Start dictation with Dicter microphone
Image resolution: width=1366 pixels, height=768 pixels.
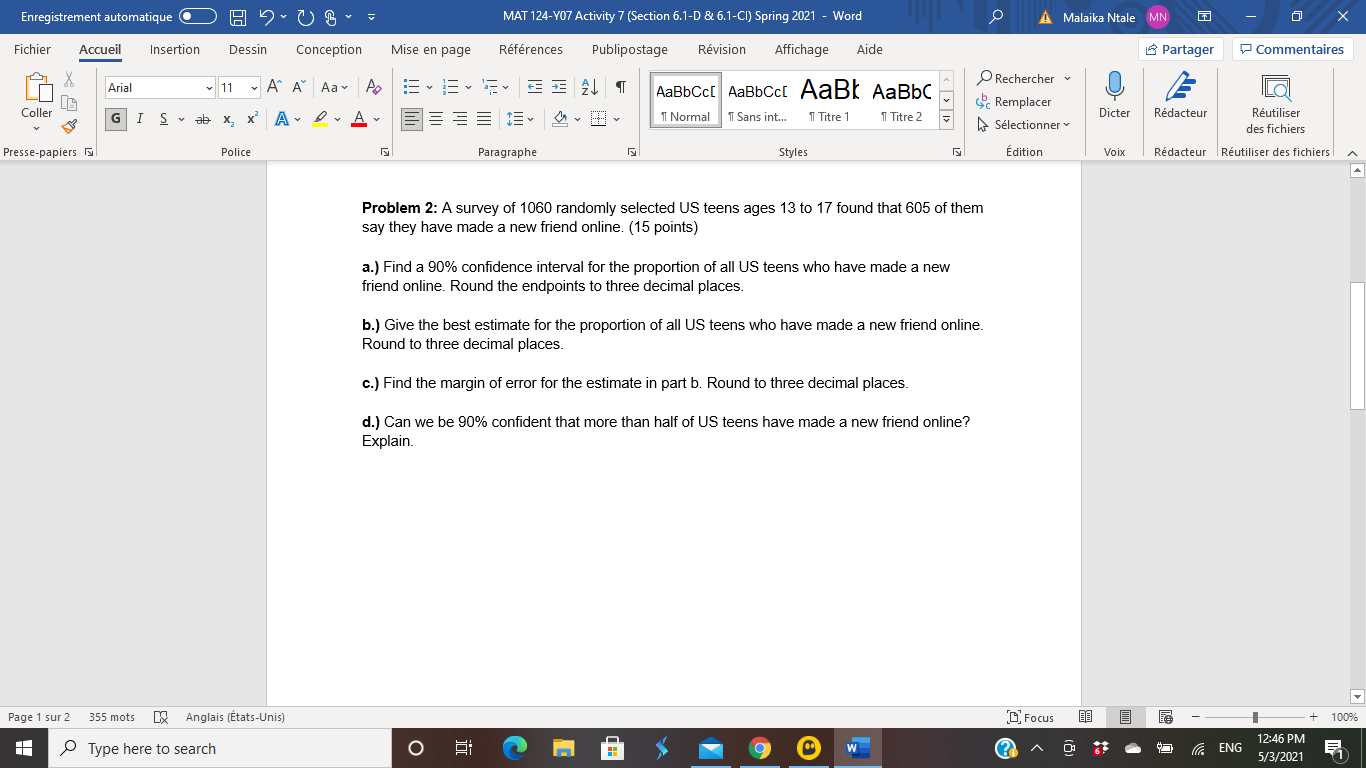click(x=1114, y=96)
